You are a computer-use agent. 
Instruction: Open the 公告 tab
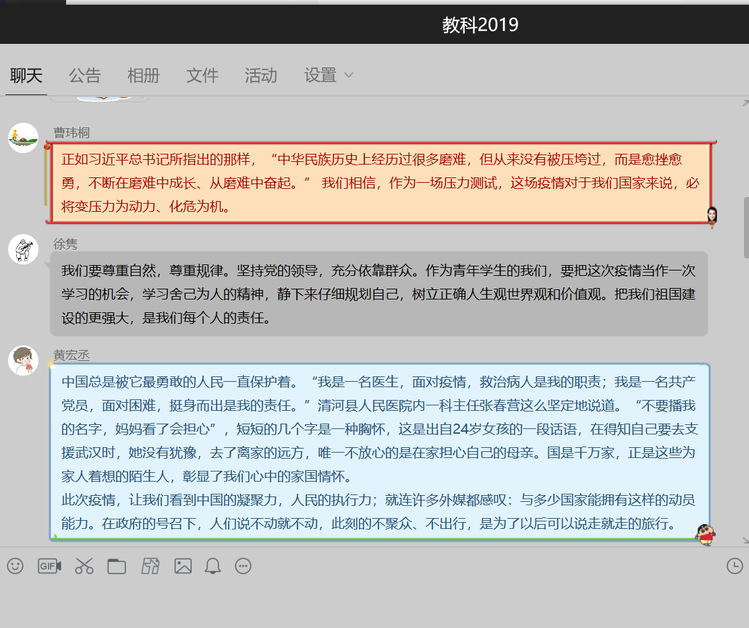click(85, 75)
